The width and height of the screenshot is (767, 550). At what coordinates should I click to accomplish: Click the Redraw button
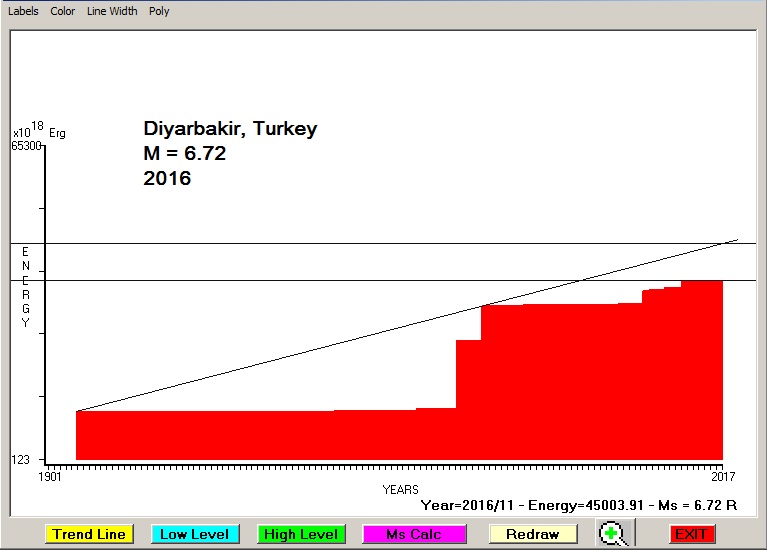[532, 534]
